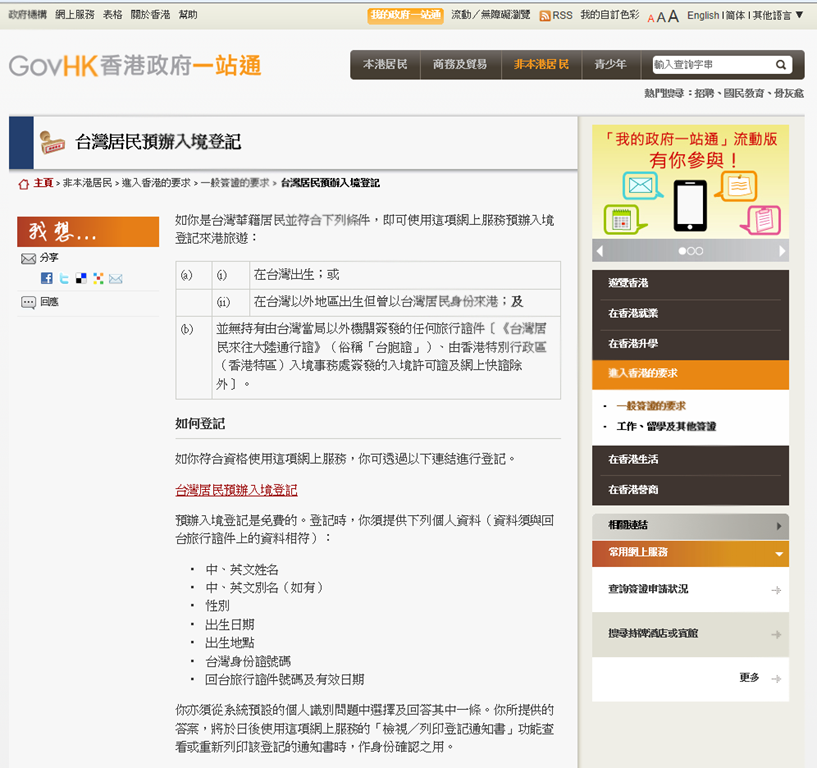Image resolution: width=817 pixels, height=768 pixels.
Task: Open 青少年 main tab
Action: click(x=611, y=65)
